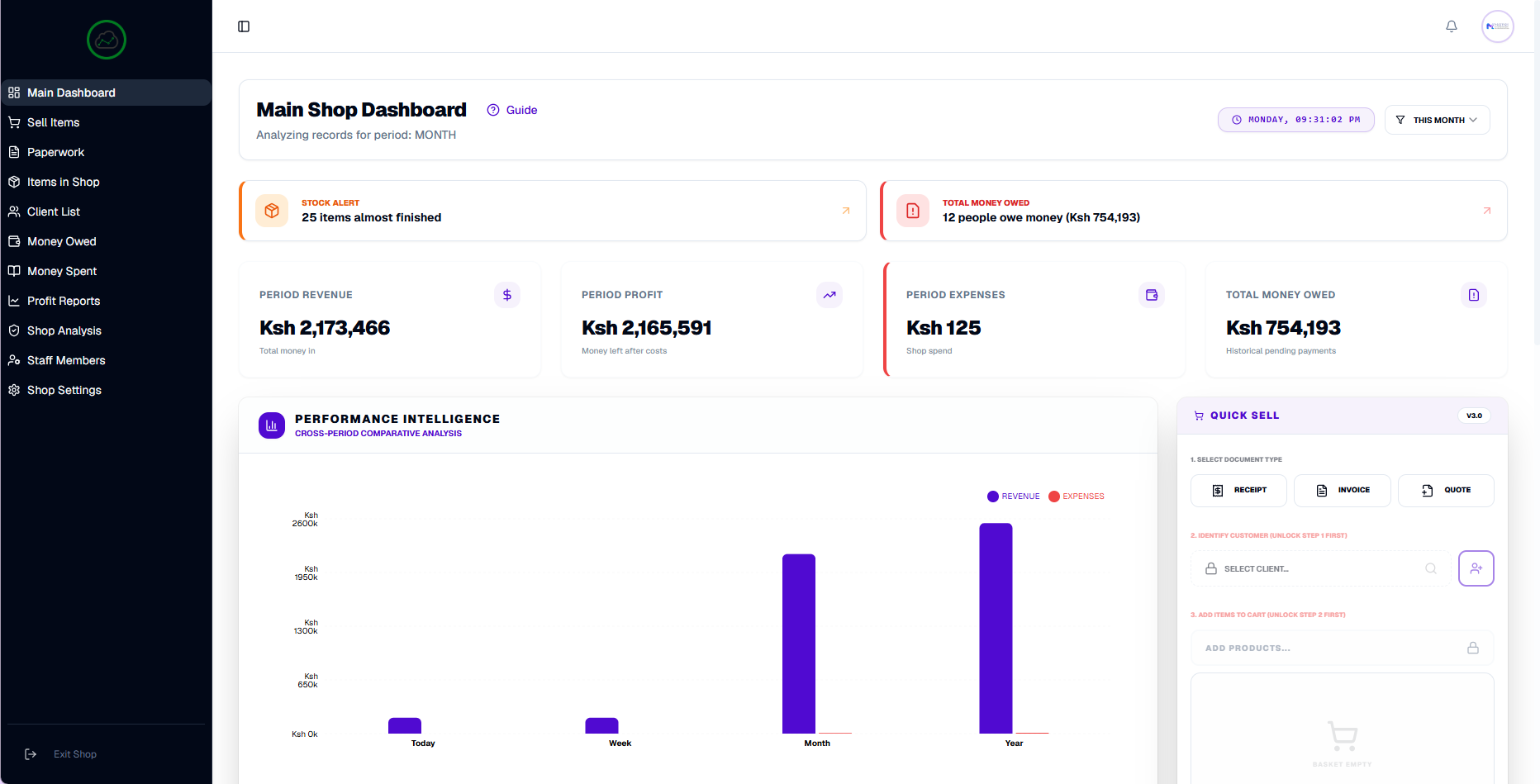Click the Period Revenue dollar icon
This screenshot has height=784, width=1540.
(x=507, y=295)
